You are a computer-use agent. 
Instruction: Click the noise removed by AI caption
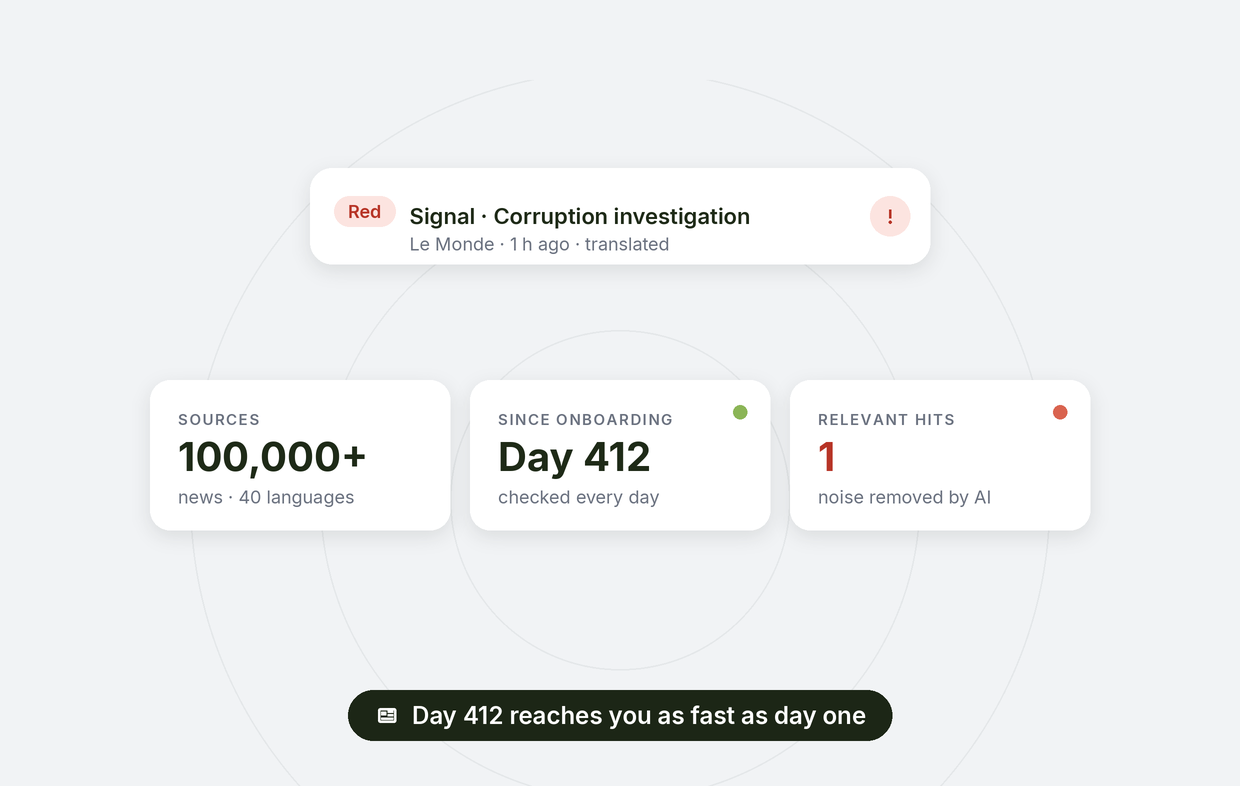[x=904, y=497]
